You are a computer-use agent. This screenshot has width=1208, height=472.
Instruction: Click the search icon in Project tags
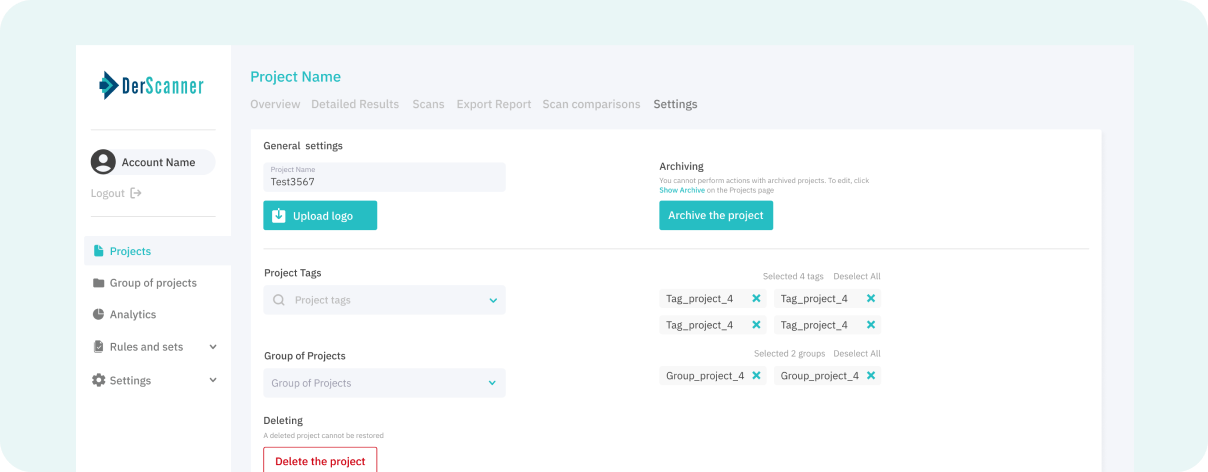(279, 300)
